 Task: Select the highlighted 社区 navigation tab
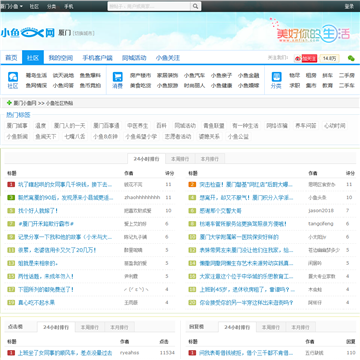[33, 58]
